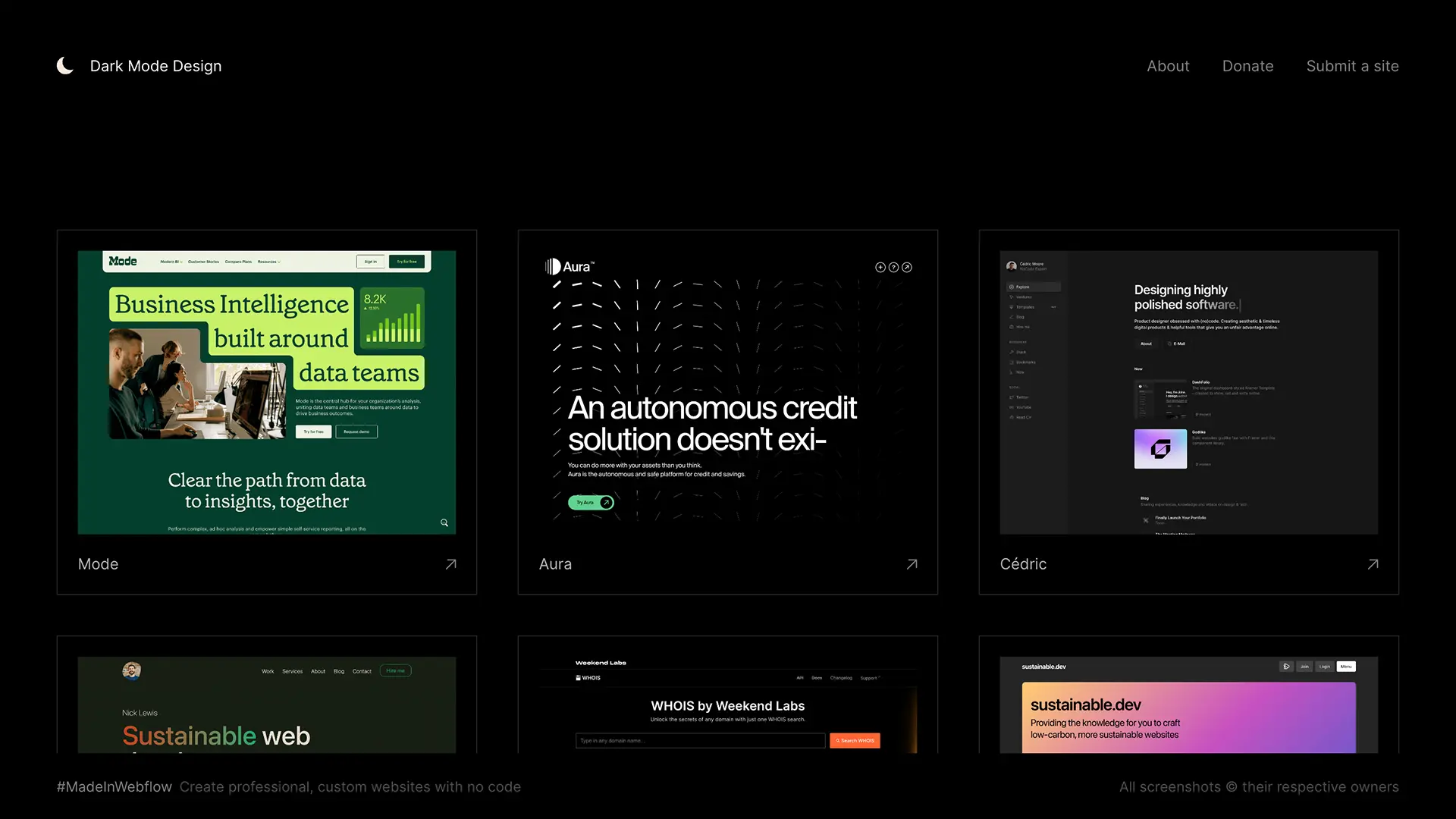Click the circular icons on the Aura screenshot
1456x819 pixels.
coord(893,267)
